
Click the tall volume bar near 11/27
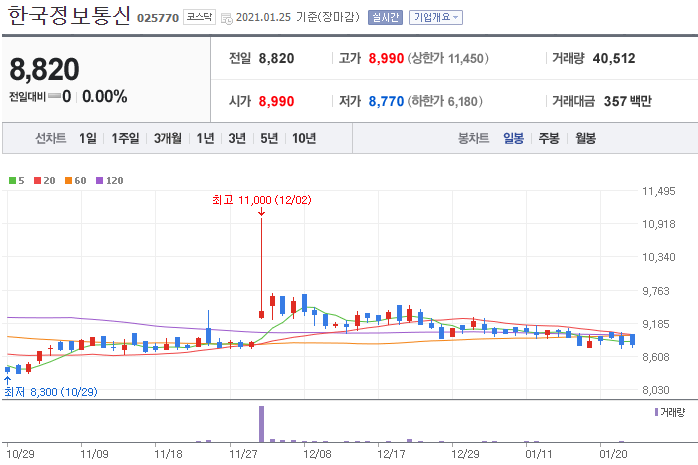click(261, 424)
